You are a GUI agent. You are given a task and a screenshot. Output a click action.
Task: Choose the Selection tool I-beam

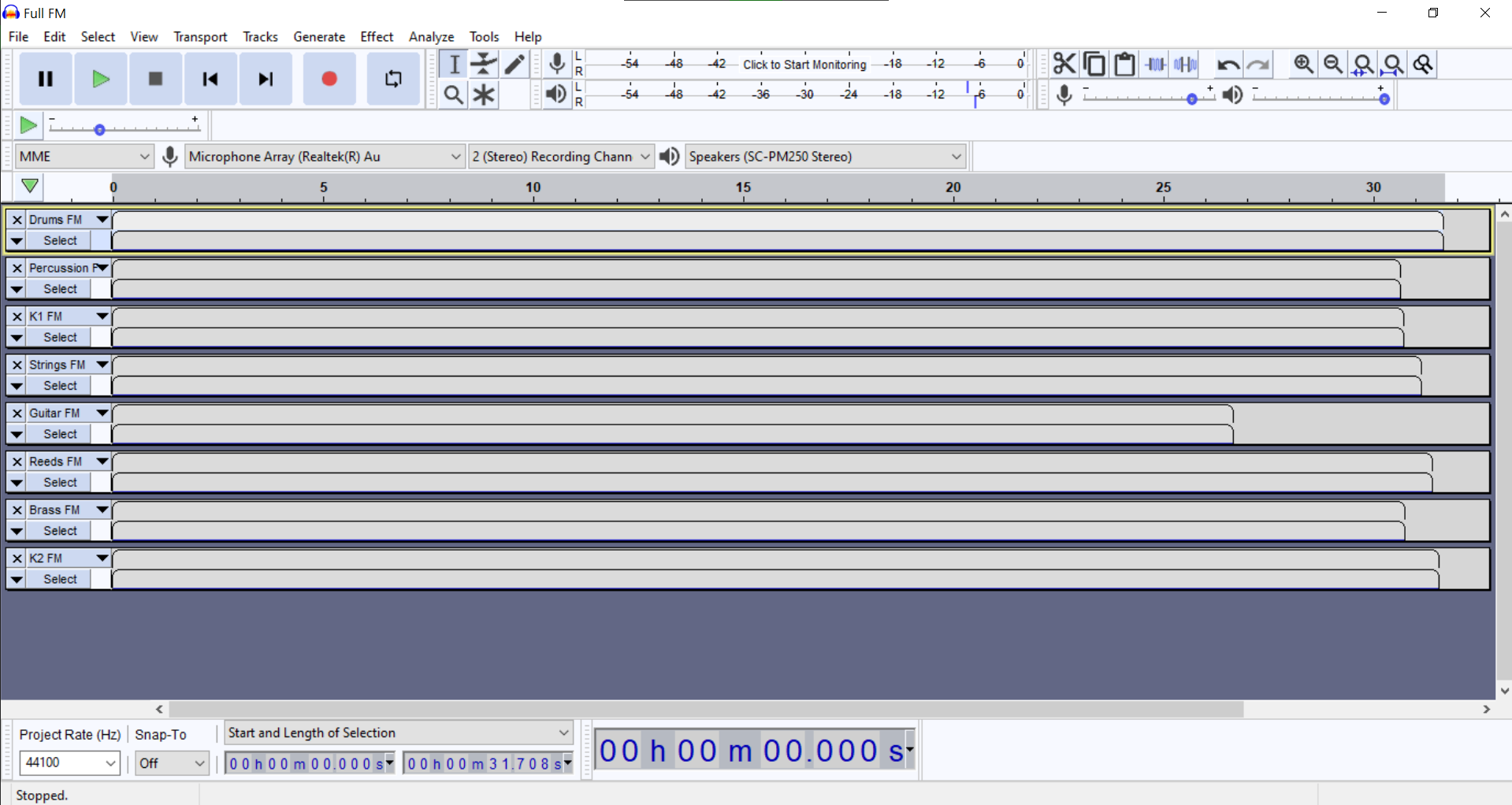(x=454, y=65)
